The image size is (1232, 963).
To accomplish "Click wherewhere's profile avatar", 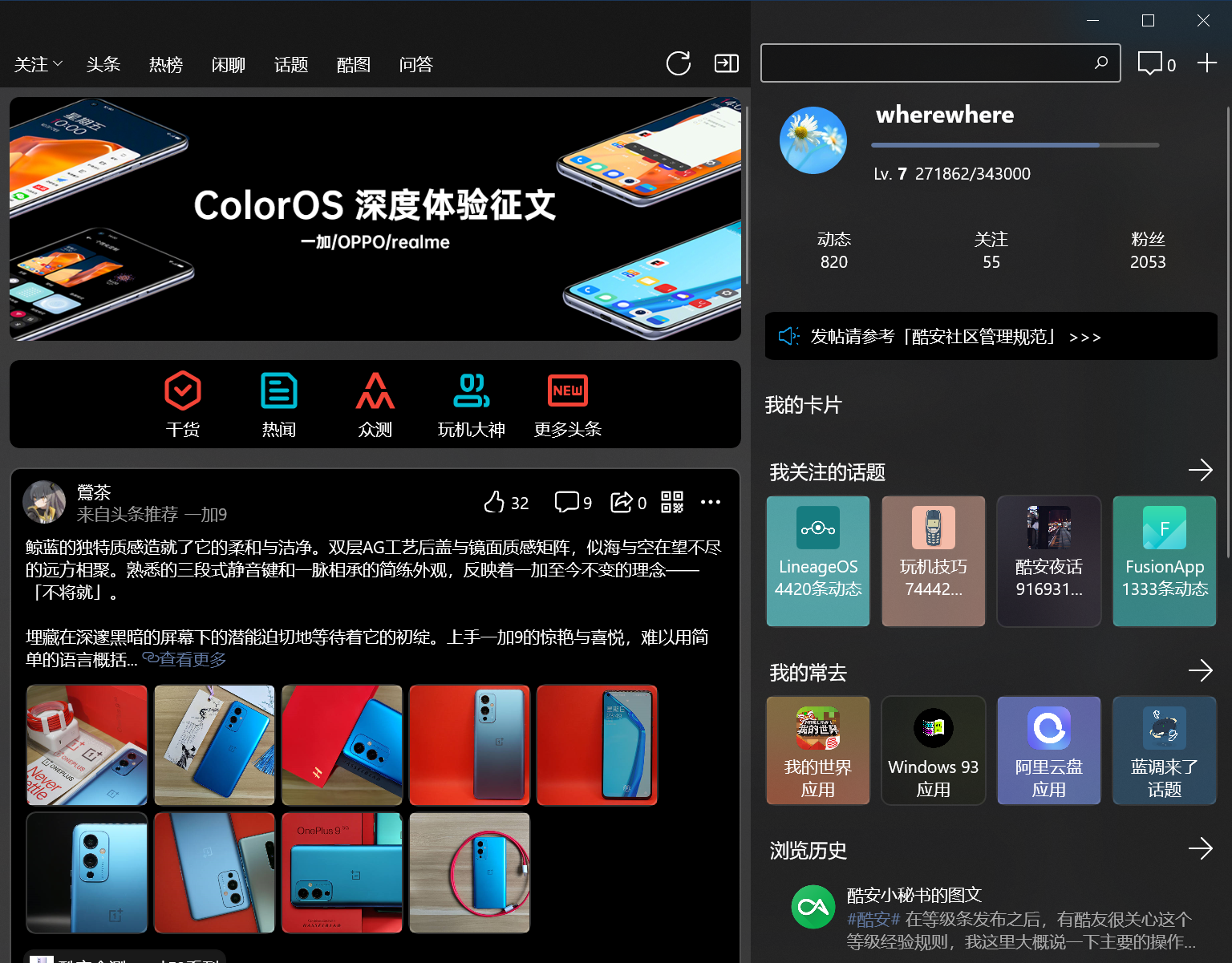I will (x=813, y=140).
